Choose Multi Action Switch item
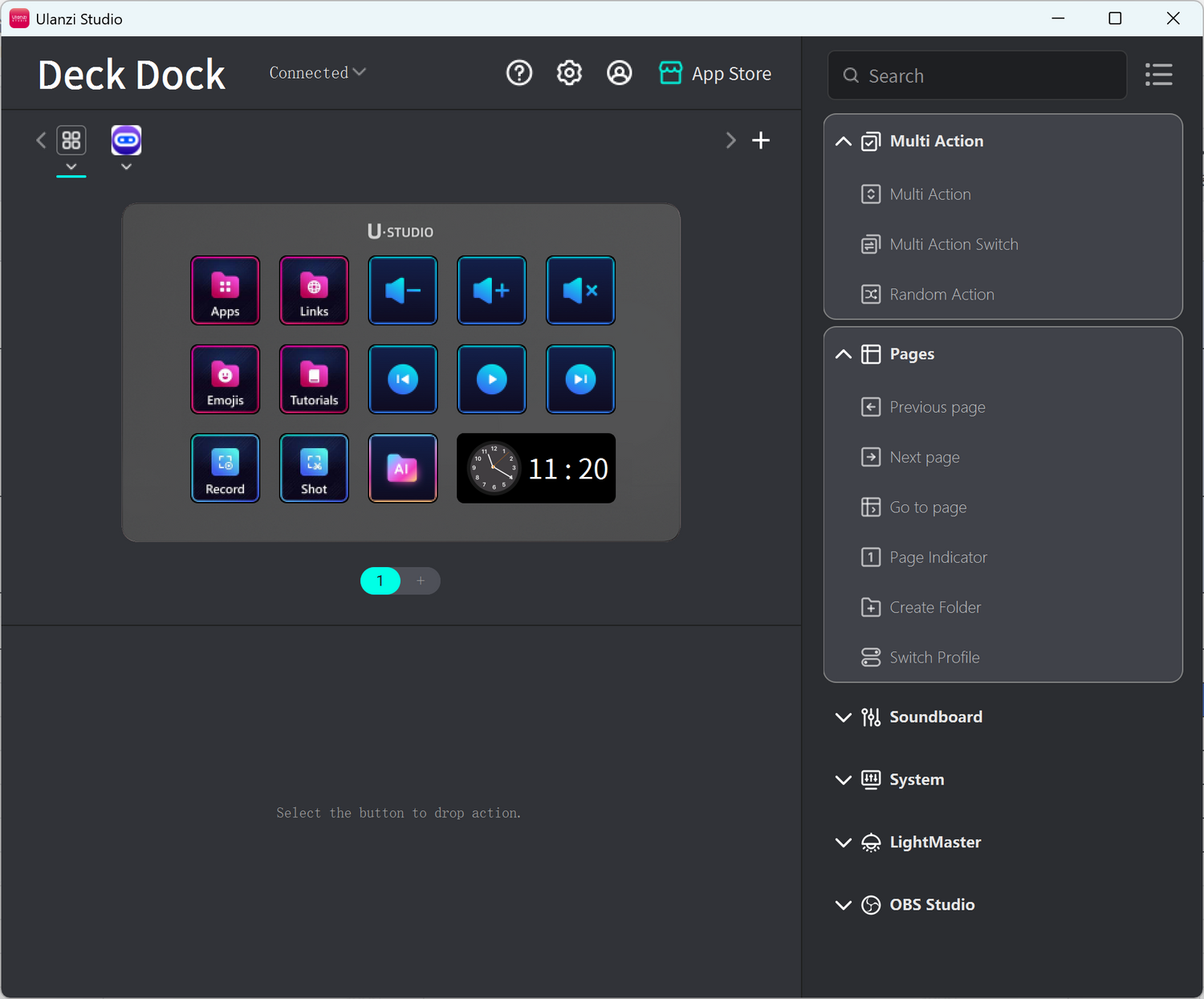1204x999 pixels. 953,245
